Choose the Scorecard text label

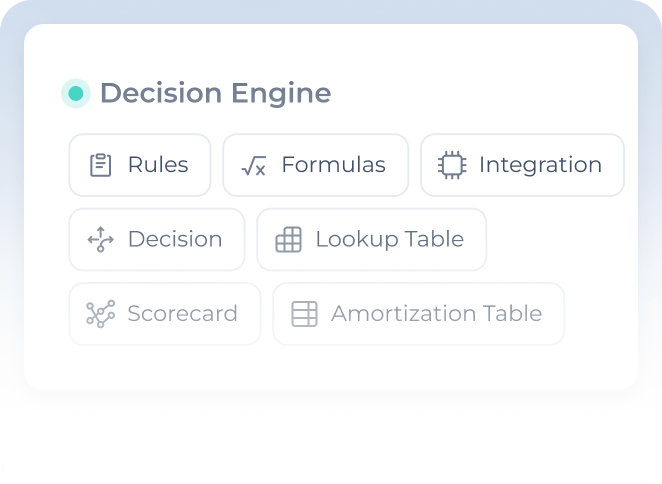(x=182, y=314)
